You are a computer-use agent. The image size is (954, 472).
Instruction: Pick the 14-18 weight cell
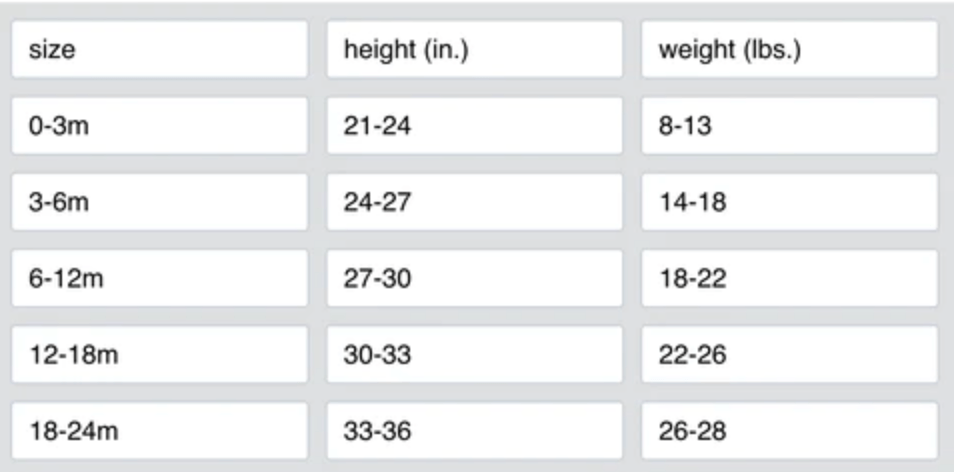pos(789,202)
